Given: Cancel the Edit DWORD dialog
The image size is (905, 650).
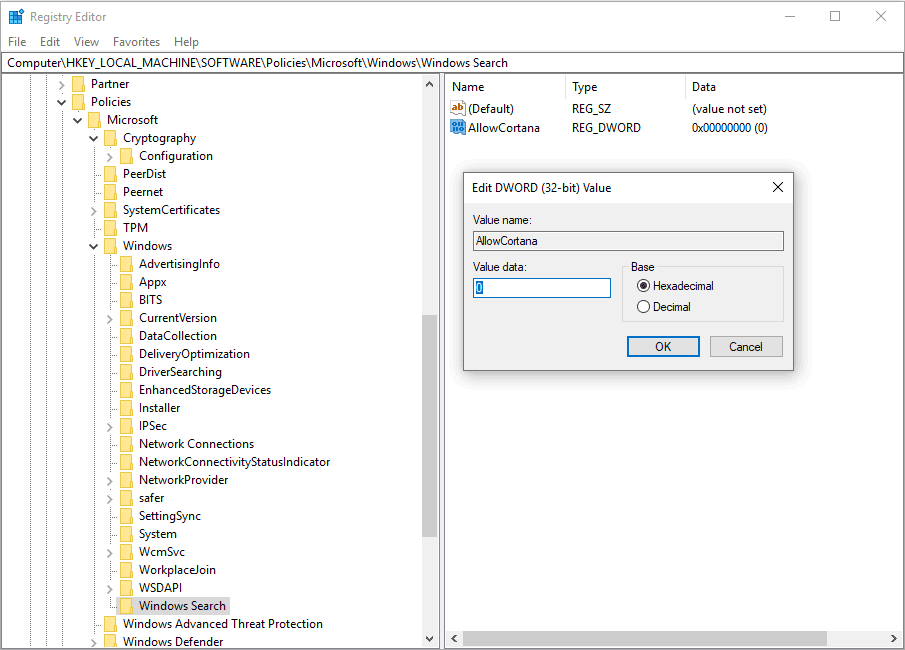Looking at the screenshot, I should 745,346.
